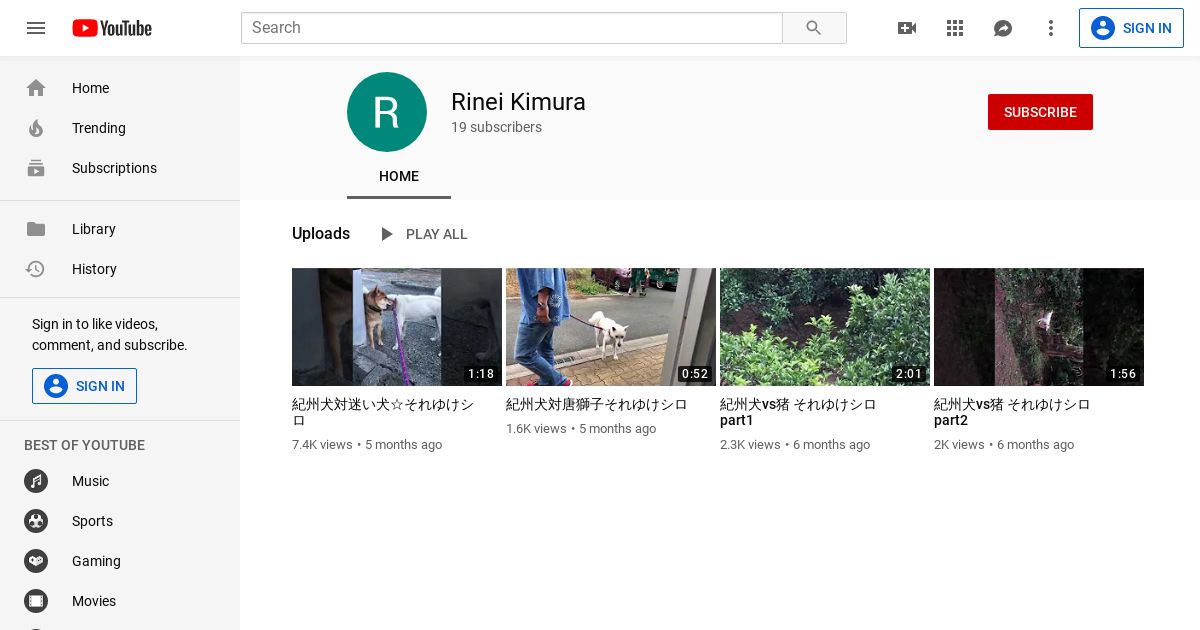Click title 紀州犬対唐獅子それゆけシロ
The width and height of the screenshot is (1200, 630).
click(x=597, y=405)
